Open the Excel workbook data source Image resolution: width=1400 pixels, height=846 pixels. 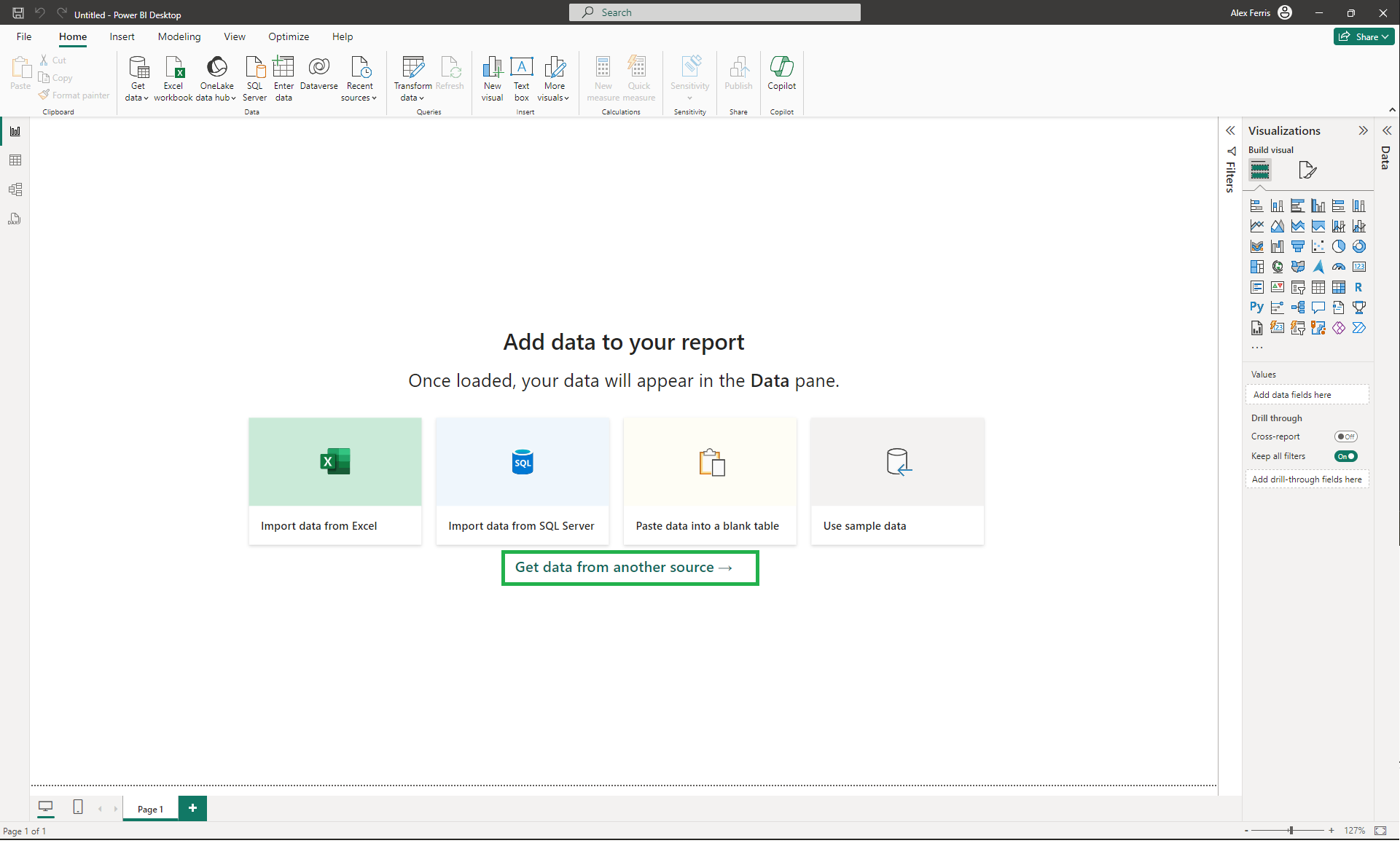(173, 79)
